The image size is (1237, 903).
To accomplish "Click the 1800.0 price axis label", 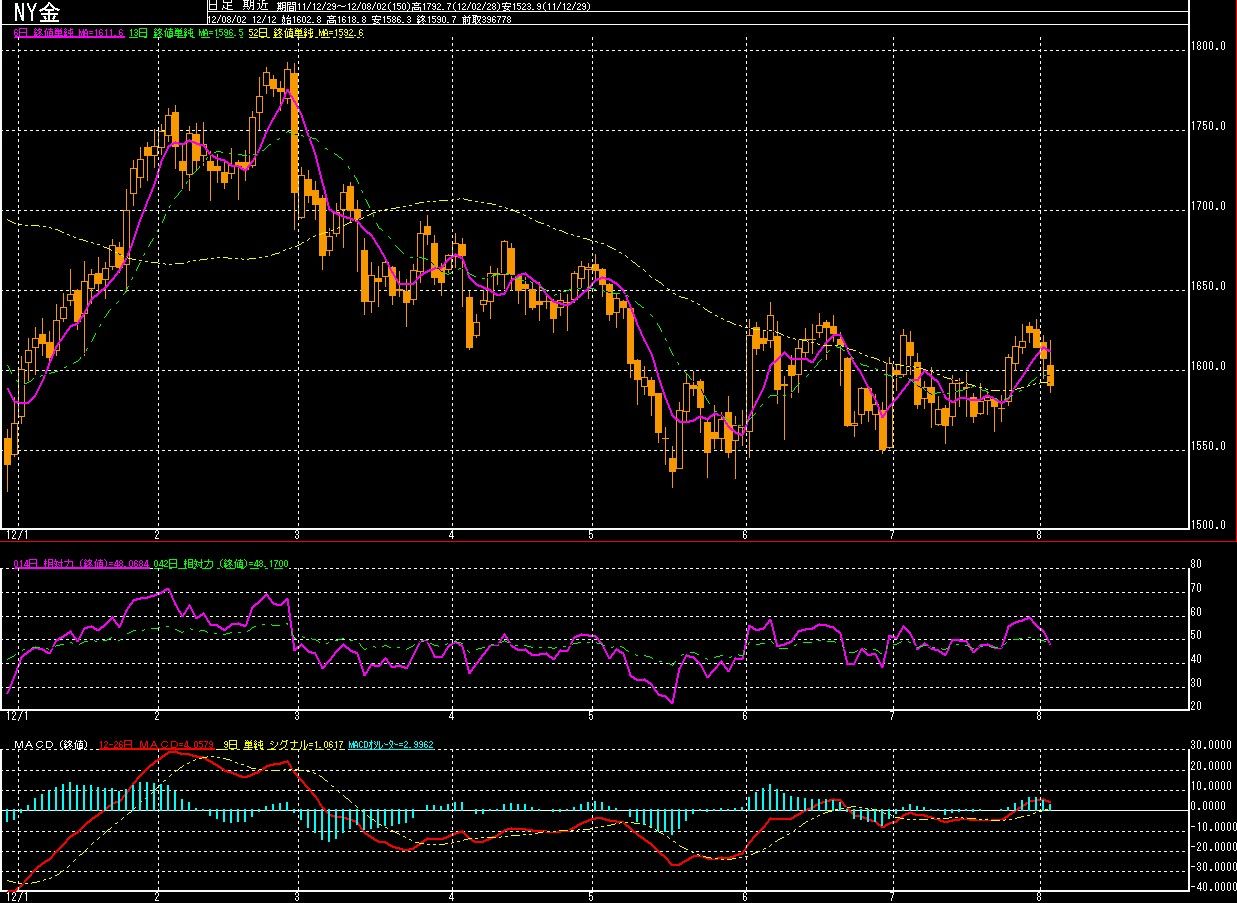I will pos(1208,46).
